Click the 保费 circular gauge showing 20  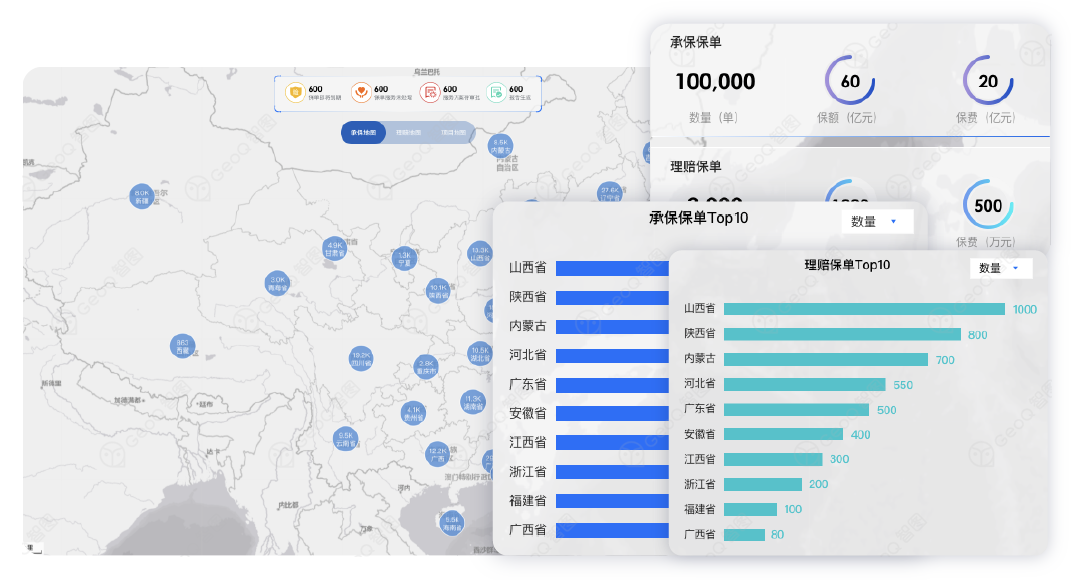pyautogui.click(x=988, y=81)
